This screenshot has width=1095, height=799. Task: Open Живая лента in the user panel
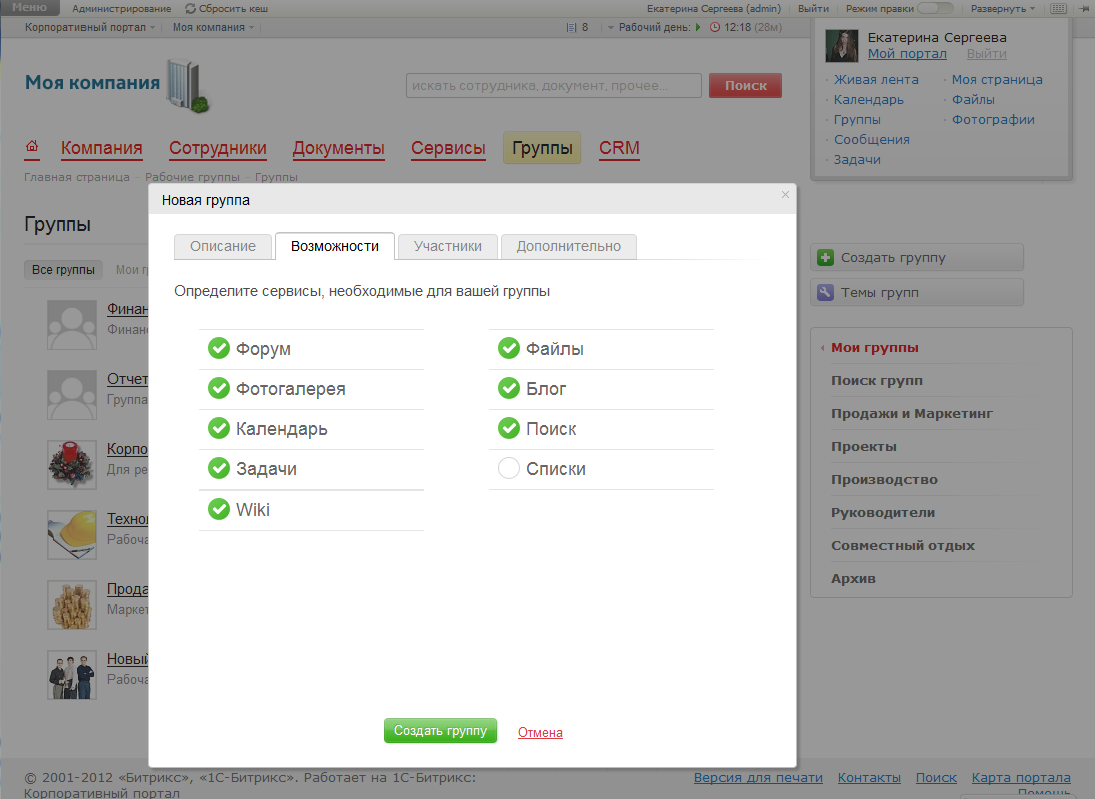point(876,80)
